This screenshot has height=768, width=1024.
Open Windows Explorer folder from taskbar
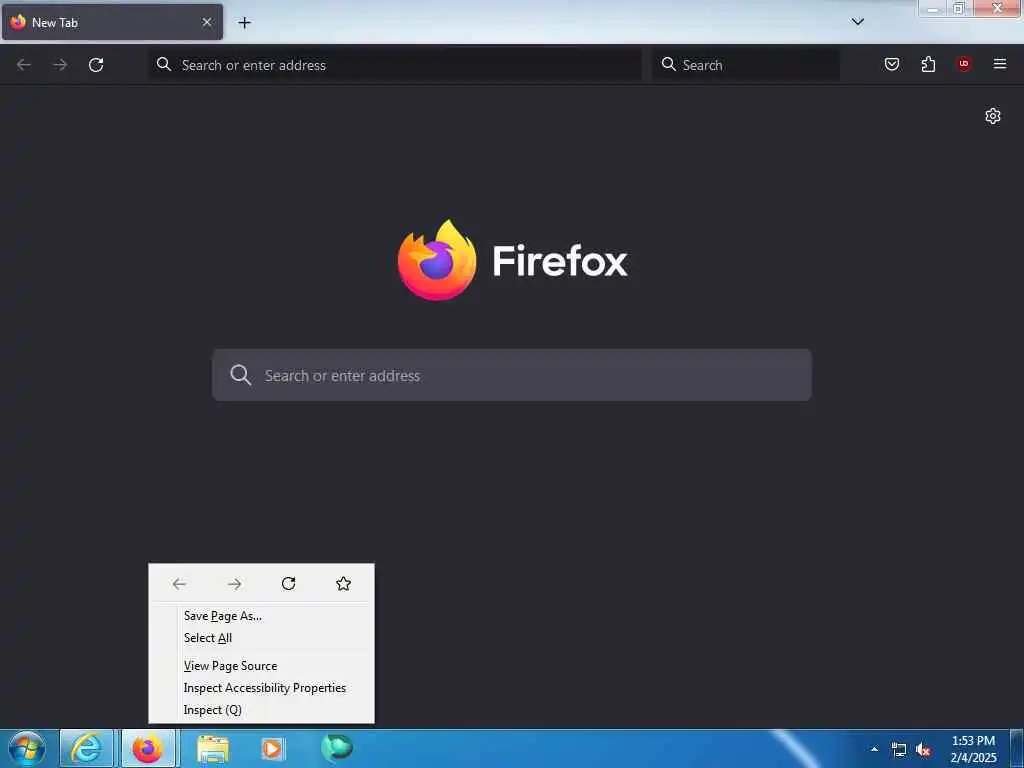(x=213, y=748)
